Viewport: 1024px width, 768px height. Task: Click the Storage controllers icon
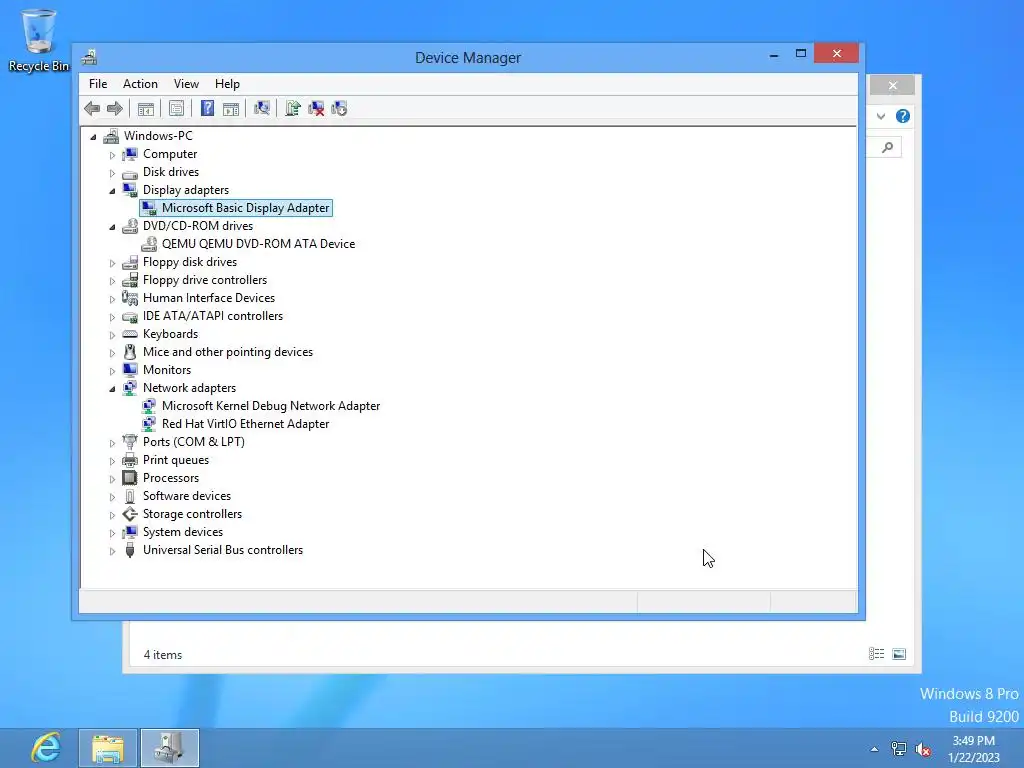[x=130, y=514]
